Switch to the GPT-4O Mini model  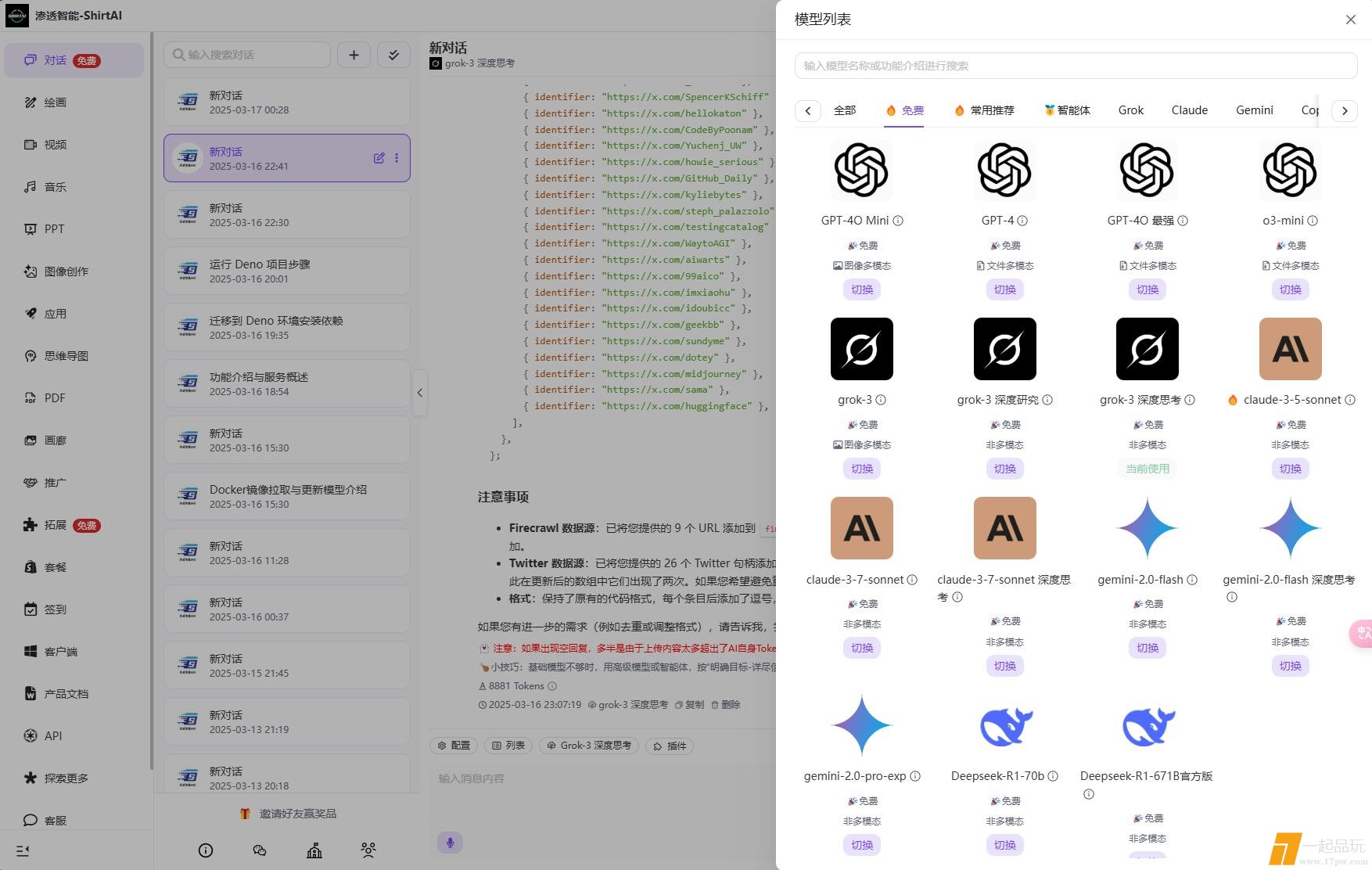click(862, 289)
